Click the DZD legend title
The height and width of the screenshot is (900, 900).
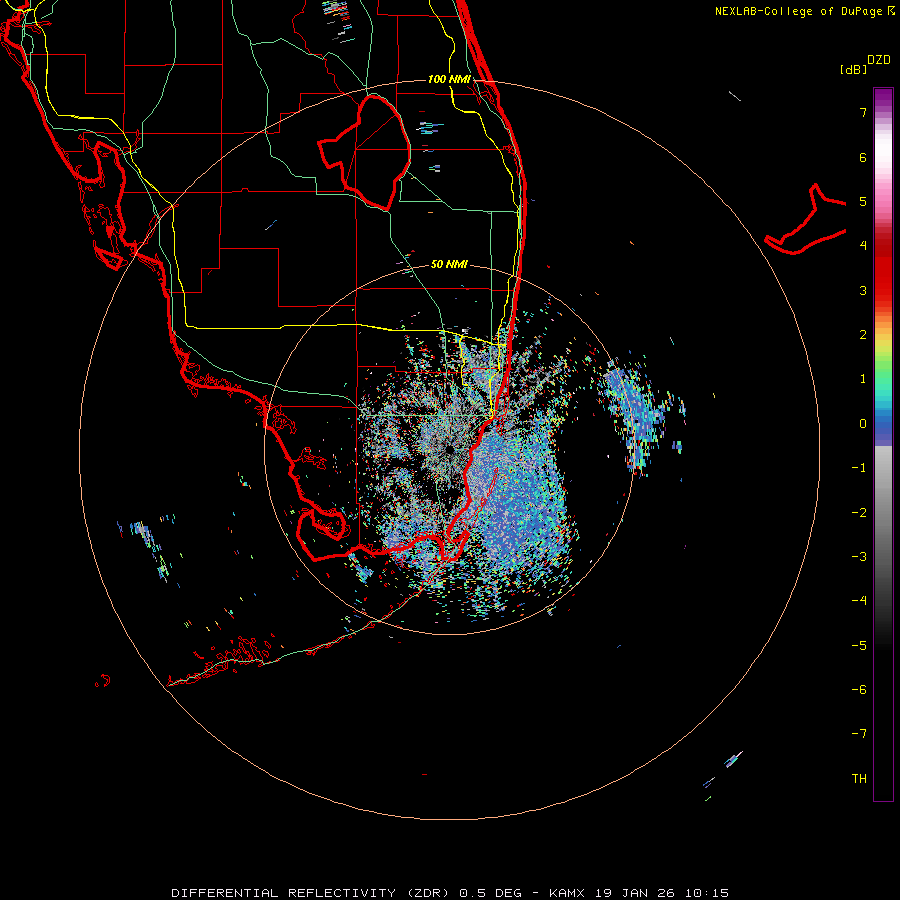click(879, 60)
